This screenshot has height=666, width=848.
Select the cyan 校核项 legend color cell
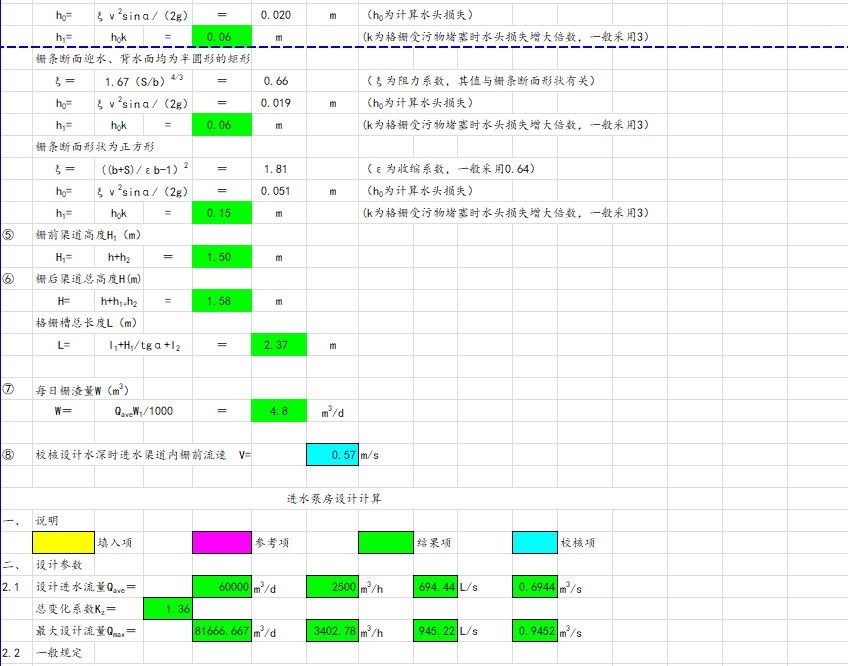[535, 543]
